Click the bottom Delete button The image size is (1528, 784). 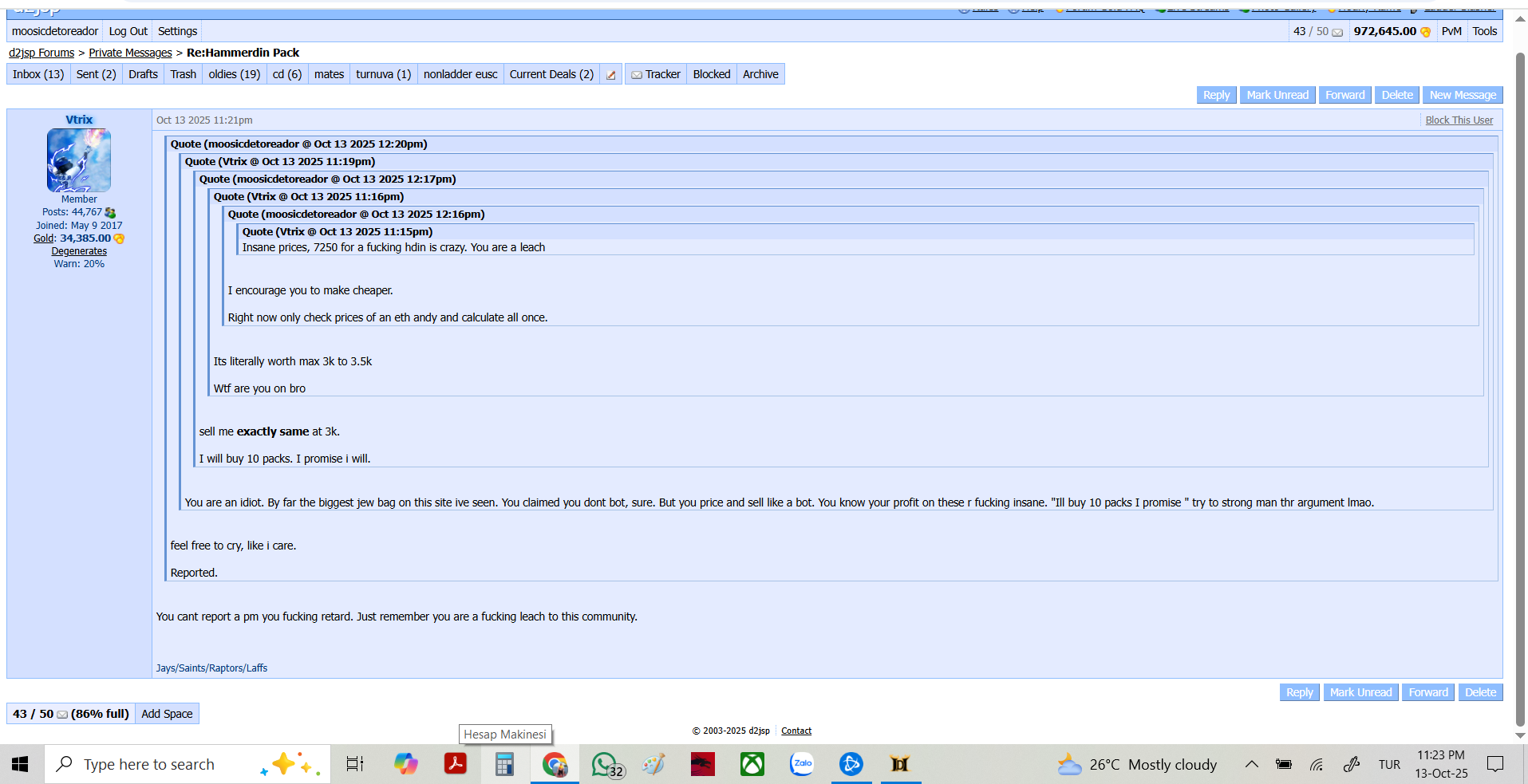1480,692
